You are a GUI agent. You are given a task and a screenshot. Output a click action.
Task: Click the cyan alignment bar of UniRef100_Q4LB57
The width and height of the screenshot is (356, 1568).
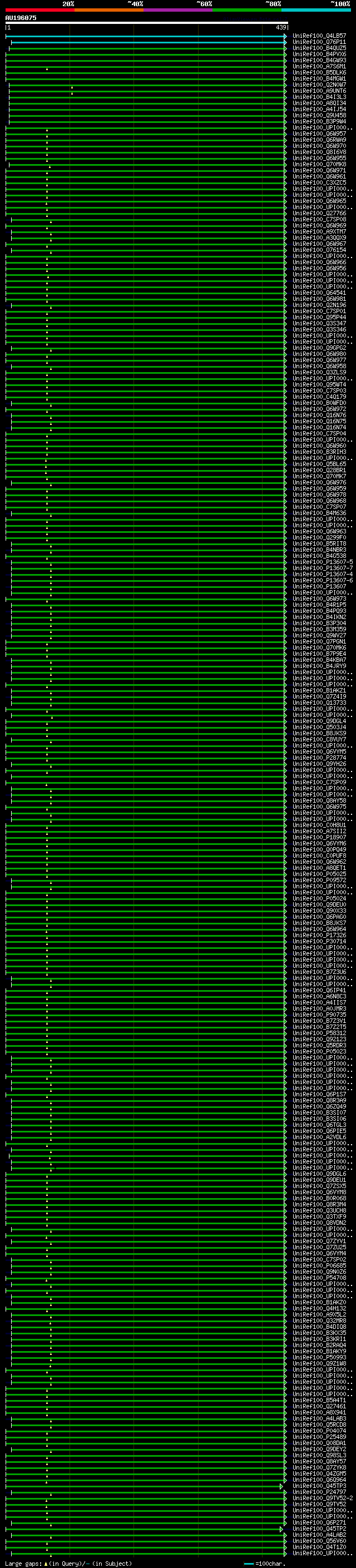(145, 37)
